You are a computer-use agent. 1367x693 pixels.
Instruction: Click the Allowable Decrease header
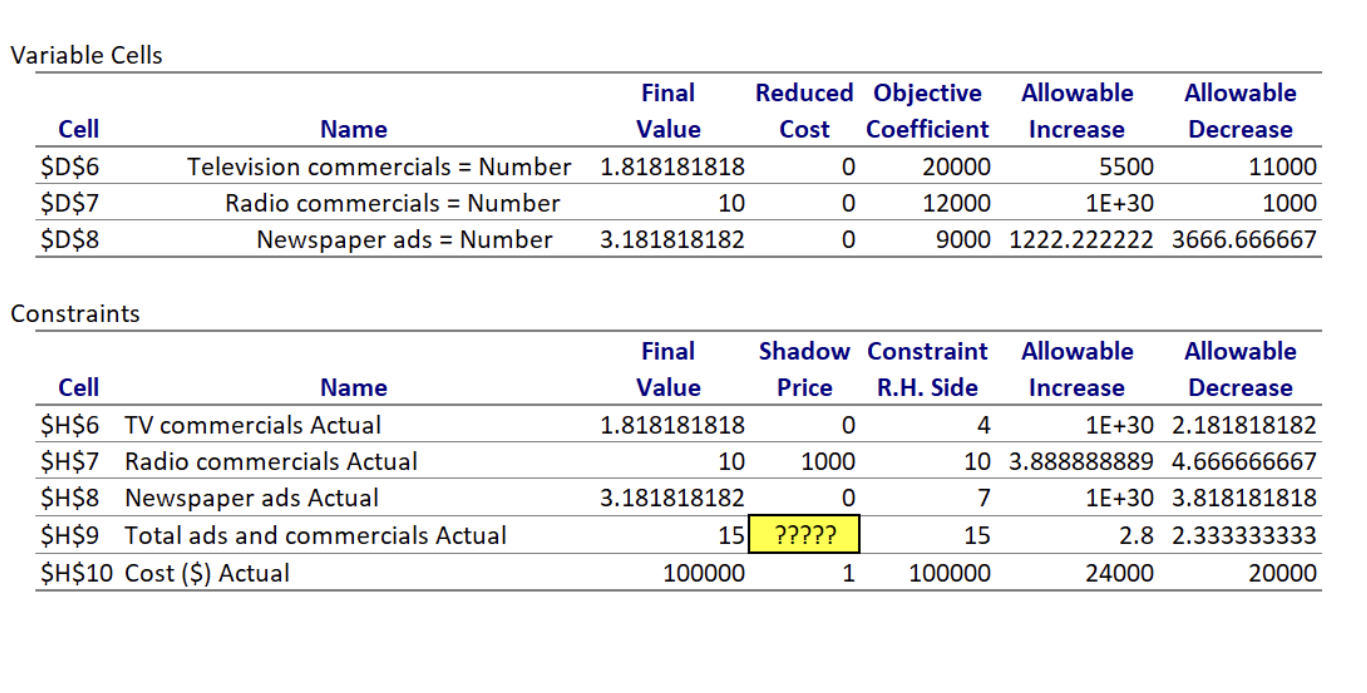coord(1240,110)
